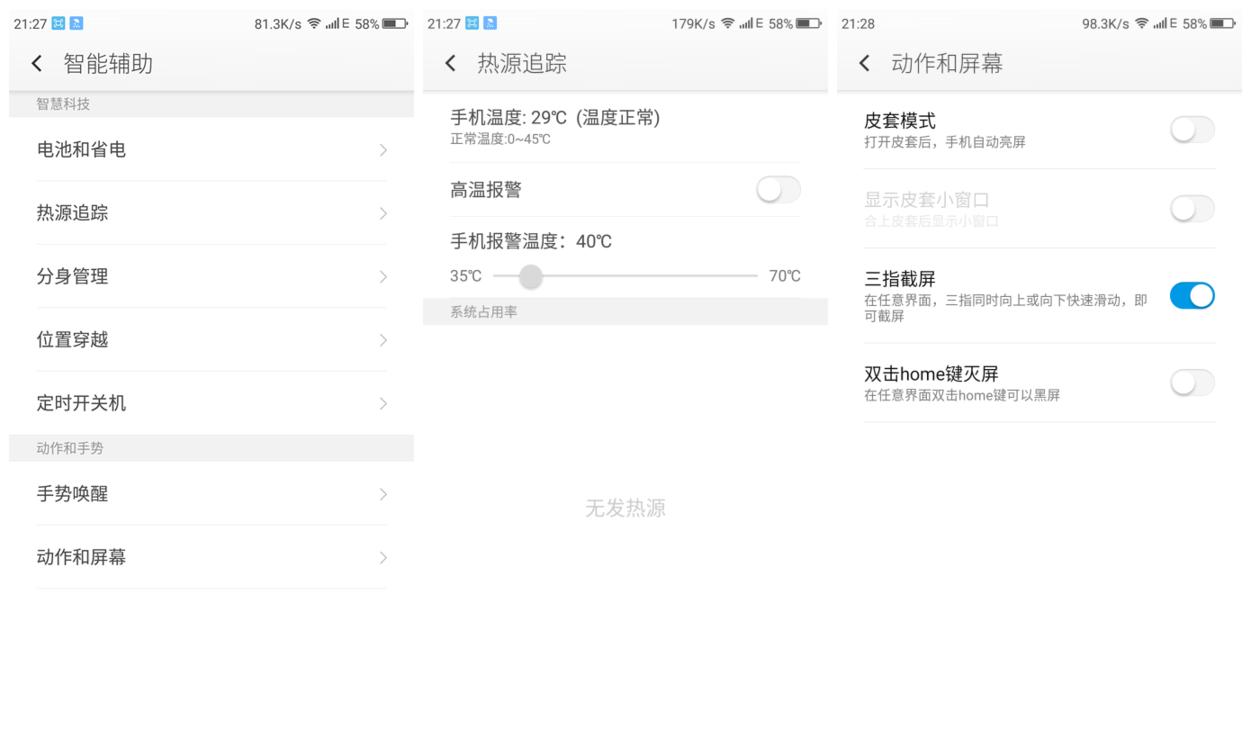Tap Wi-Fi icon in 动作和屏幕 screen status bar

pyautogui.click(x=1141, y=24)
